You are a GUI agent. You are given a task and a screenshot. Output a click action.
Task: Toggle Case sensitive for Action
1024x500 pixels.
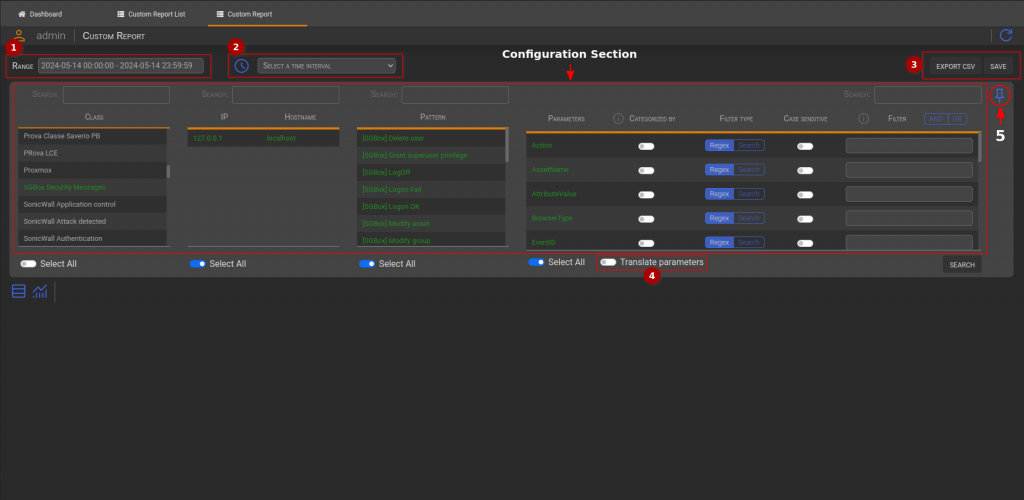click(x=805, y=146)
